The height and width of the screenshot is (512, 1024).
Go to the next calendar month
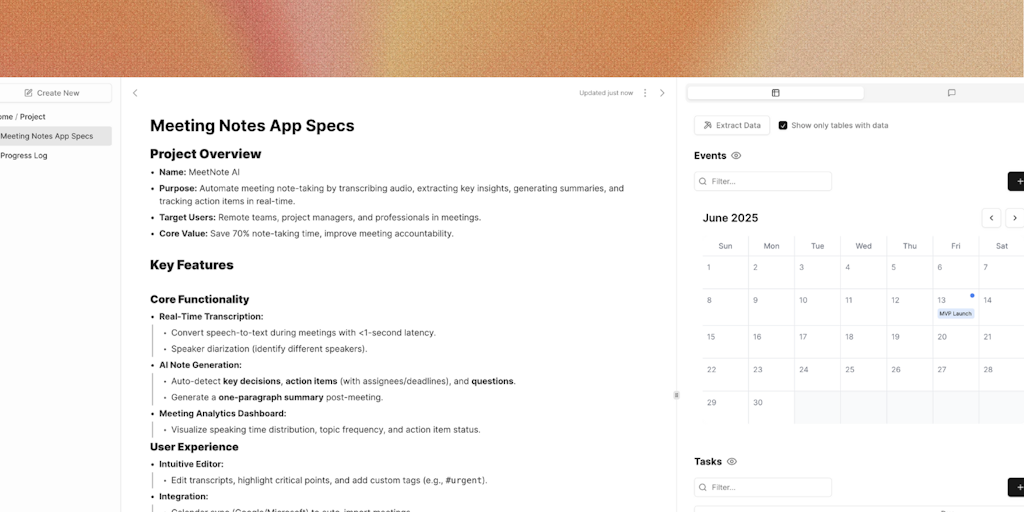point(1015,218)
